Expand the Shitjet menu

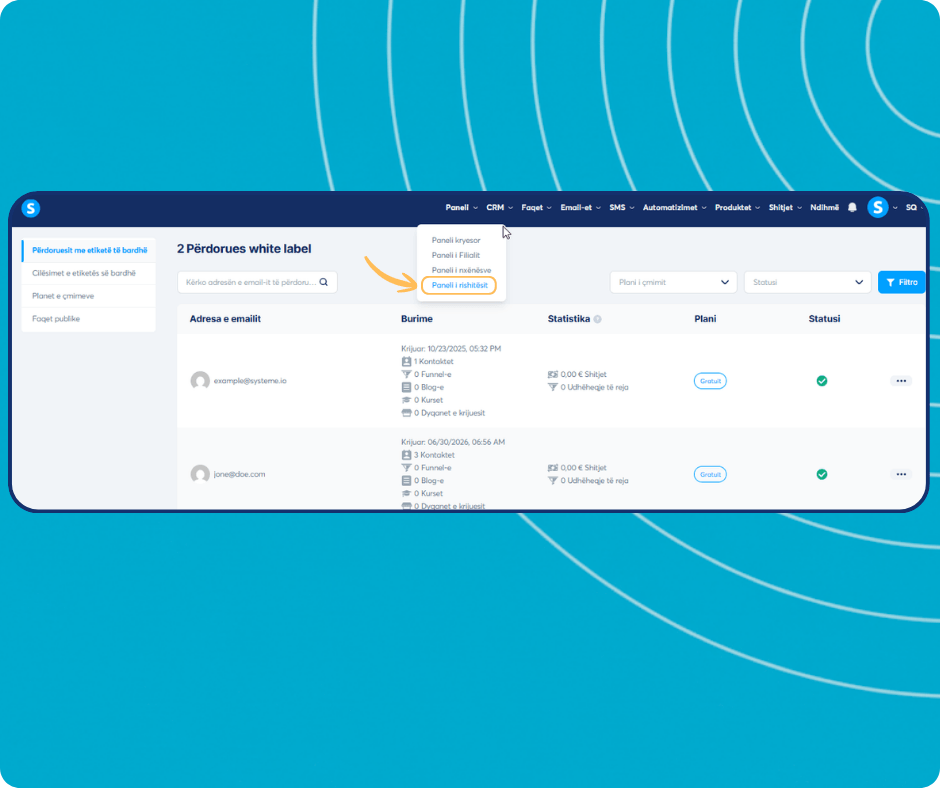785,207
